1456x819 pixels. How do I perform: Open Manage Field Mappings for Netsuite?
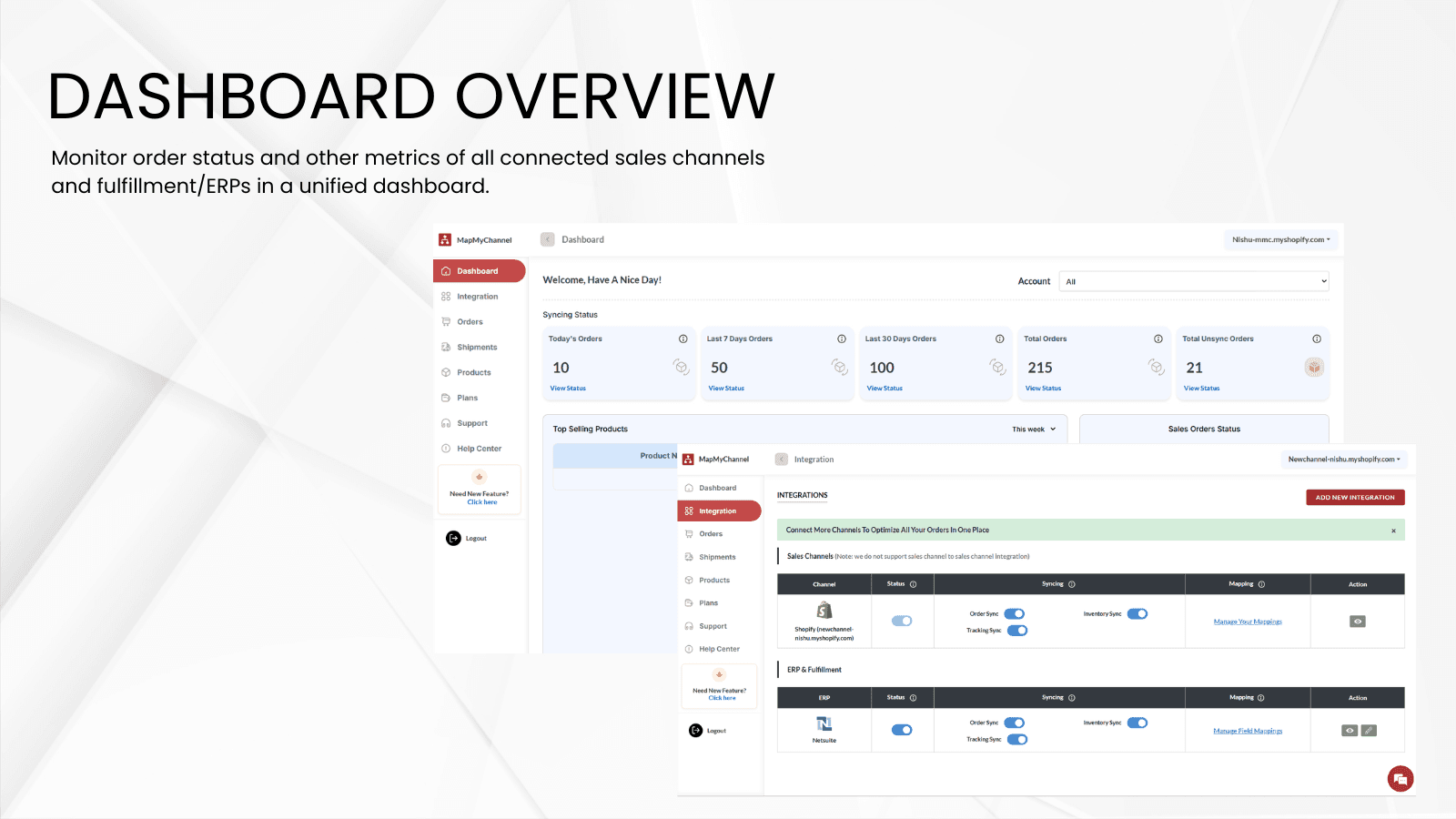[1247, 730]
